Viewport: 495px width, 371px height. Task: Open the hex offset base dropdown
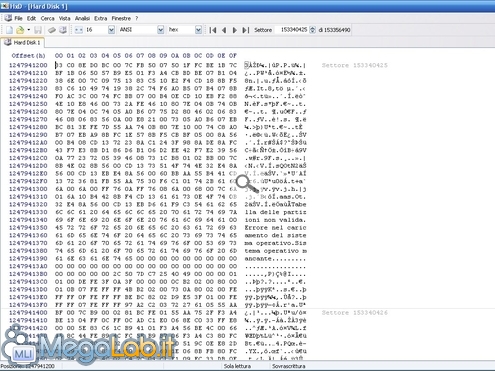coord(198,30)
